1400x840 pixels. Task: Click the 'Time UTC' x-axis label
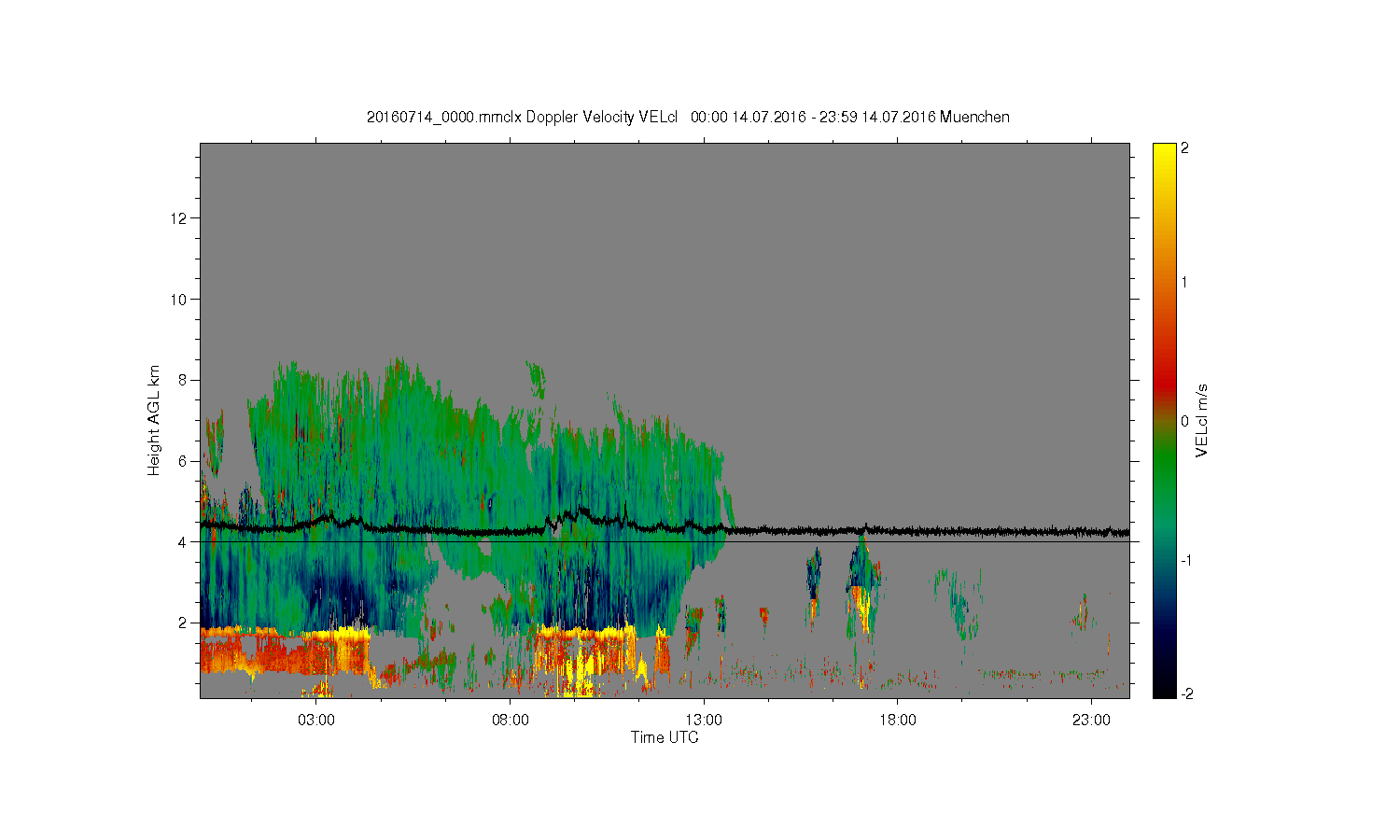[665, 737]
